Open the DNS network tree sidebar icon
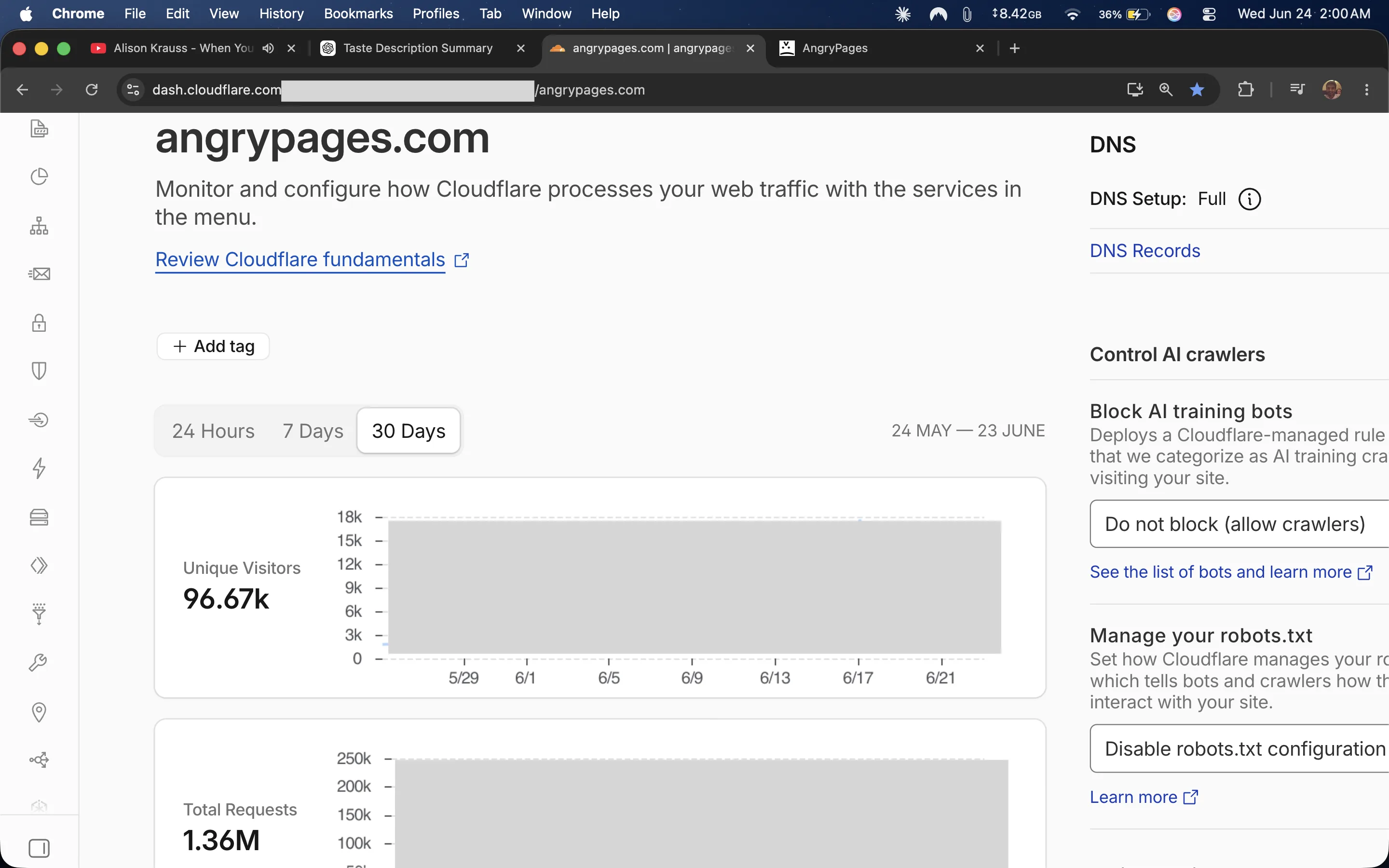Screen dimensions: 1389x868 (39, 226)
